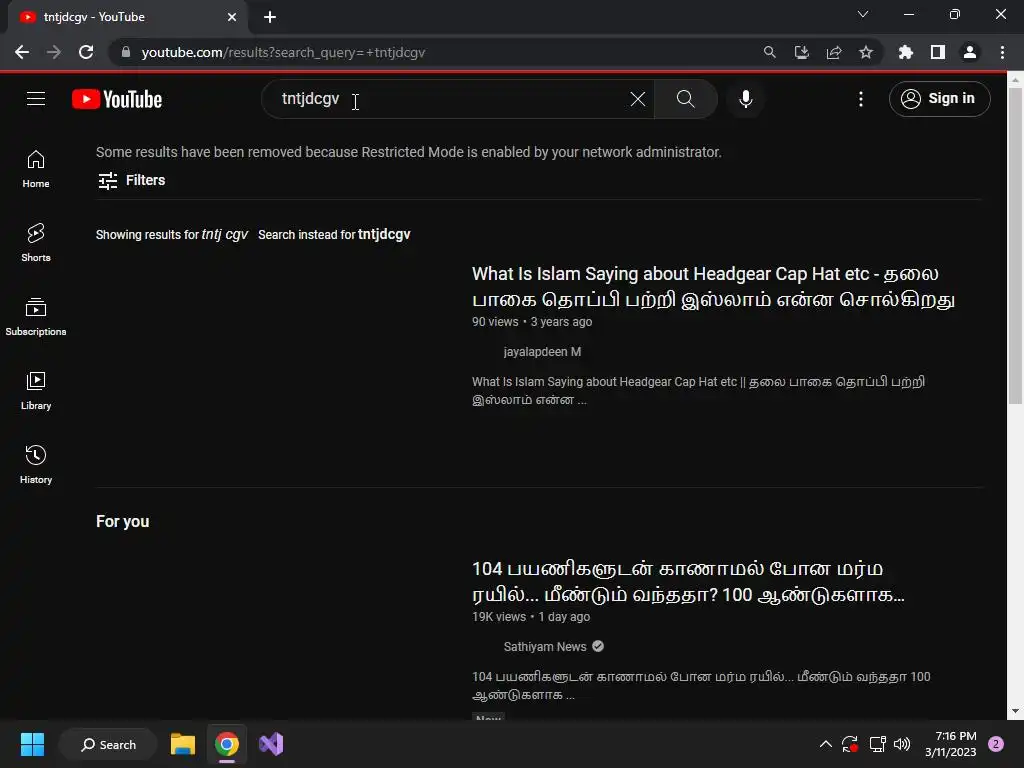Viewport: 1024px width, 768px height.
Task: Bookmark this page with the star
Action: coord(865,52)
